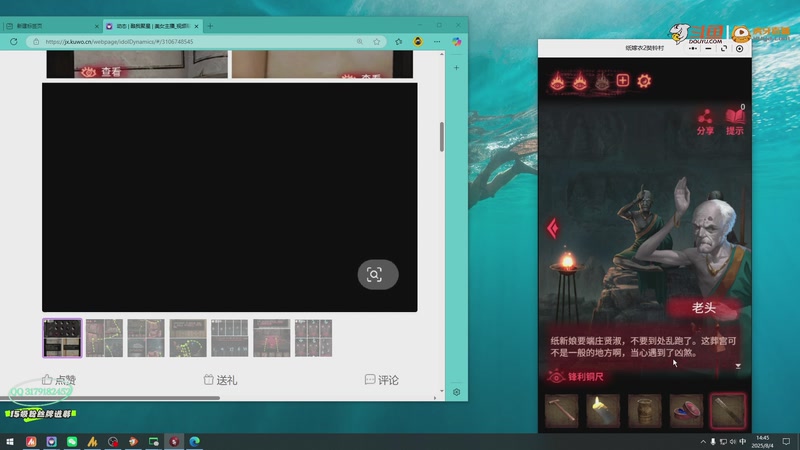The width and height of the screenshot is (800, 450).
Task: Click the red plus add icon in game
Action: [623, 80]
